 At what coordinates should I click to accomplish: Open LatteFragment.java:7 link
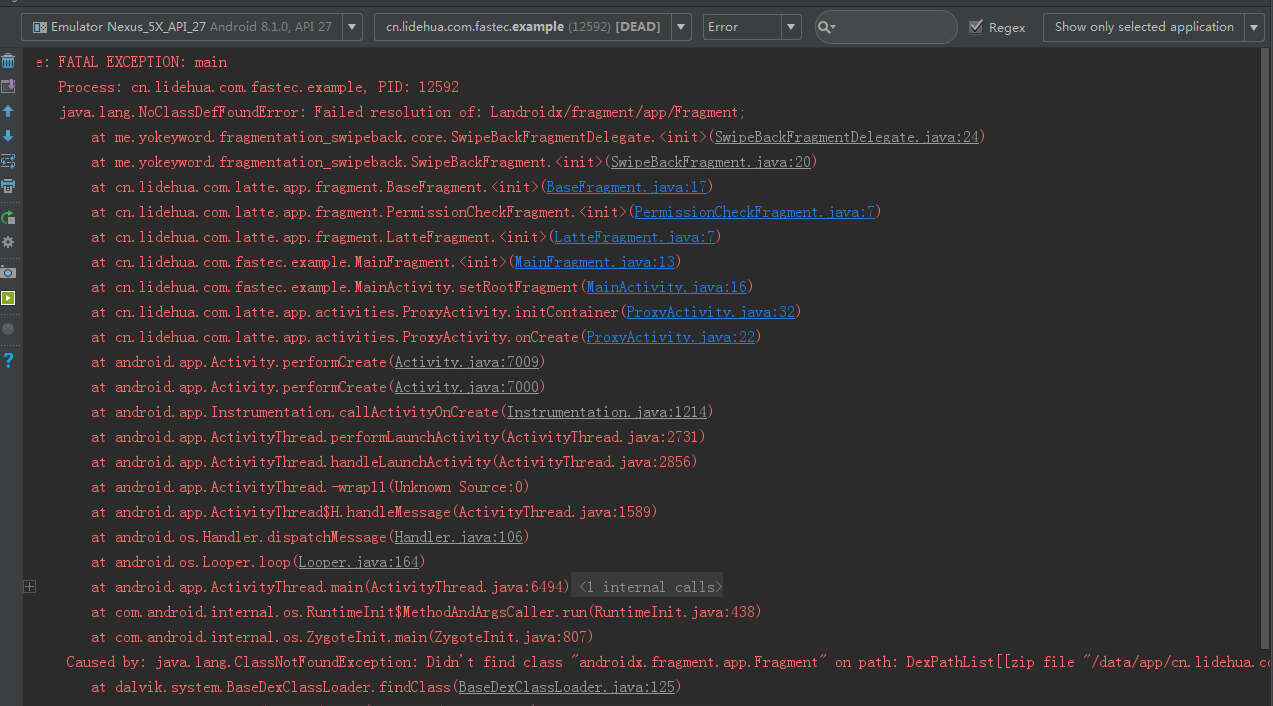634,237
